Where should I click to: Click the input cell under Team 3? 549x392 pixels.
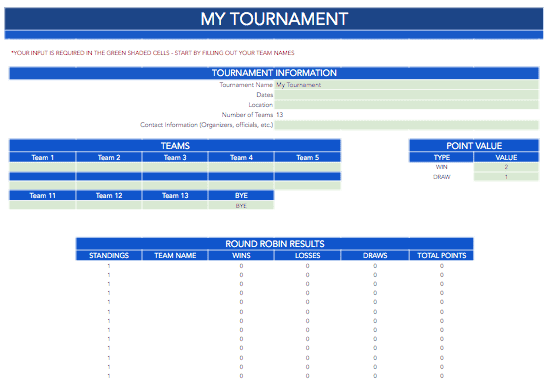point(175,167)
